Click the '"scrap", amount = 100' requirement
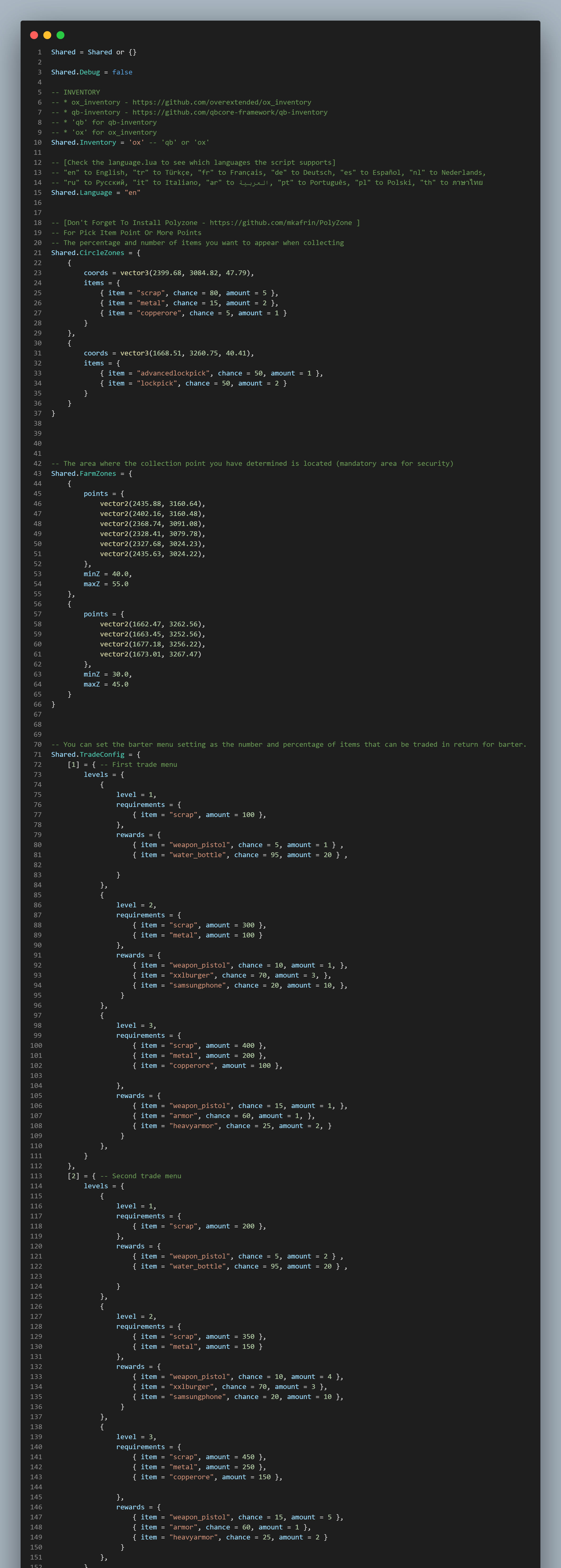Image resolution: width=561 pixels, height=1568 pixels. tap(199, 815)
